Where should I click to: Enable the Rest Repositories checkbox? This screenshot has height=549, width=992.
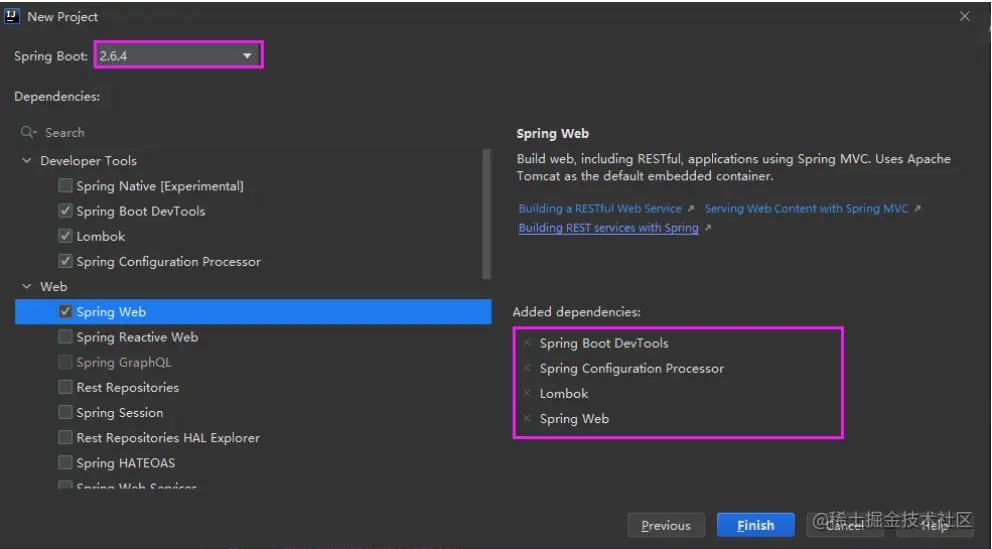point(65,387)
